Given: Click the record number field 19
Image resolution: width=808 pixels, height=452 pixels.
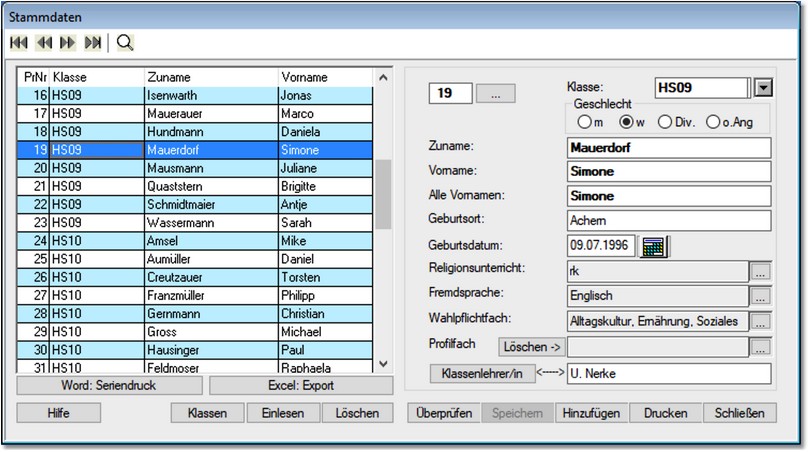Looking at the screenshot, I should [450, 93].
